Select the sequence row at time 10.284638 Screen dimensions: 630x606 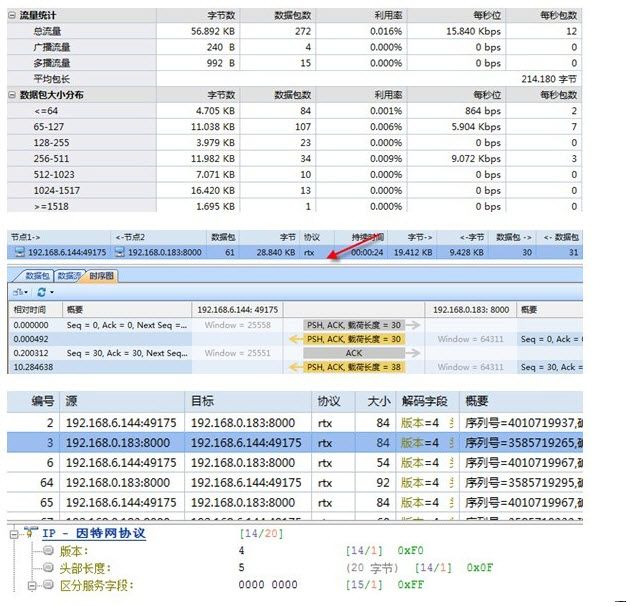[x=295, y=367]
